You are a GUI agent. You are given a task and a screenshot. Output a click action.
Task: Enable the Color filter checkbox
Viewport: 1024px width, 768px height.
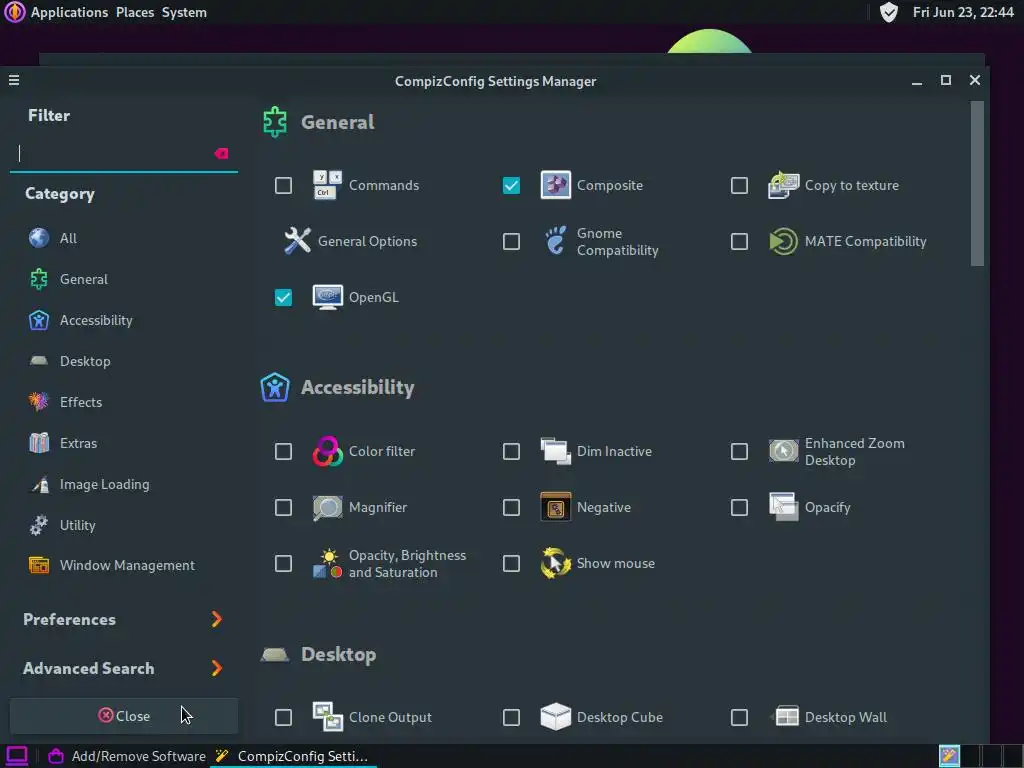[283, 451]
